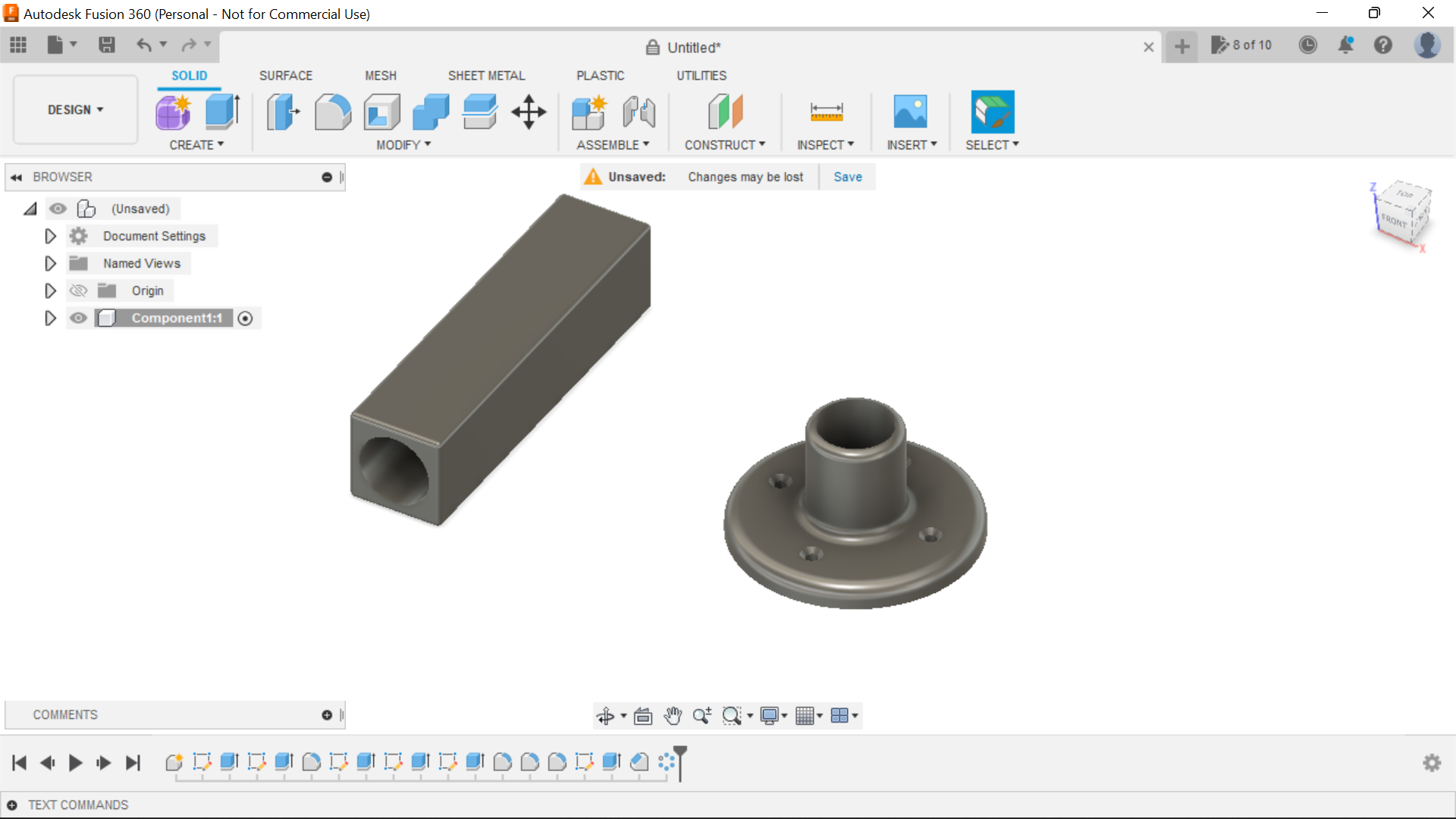Click the FRONT face of the ViewCube

(x=1393, y=221)
